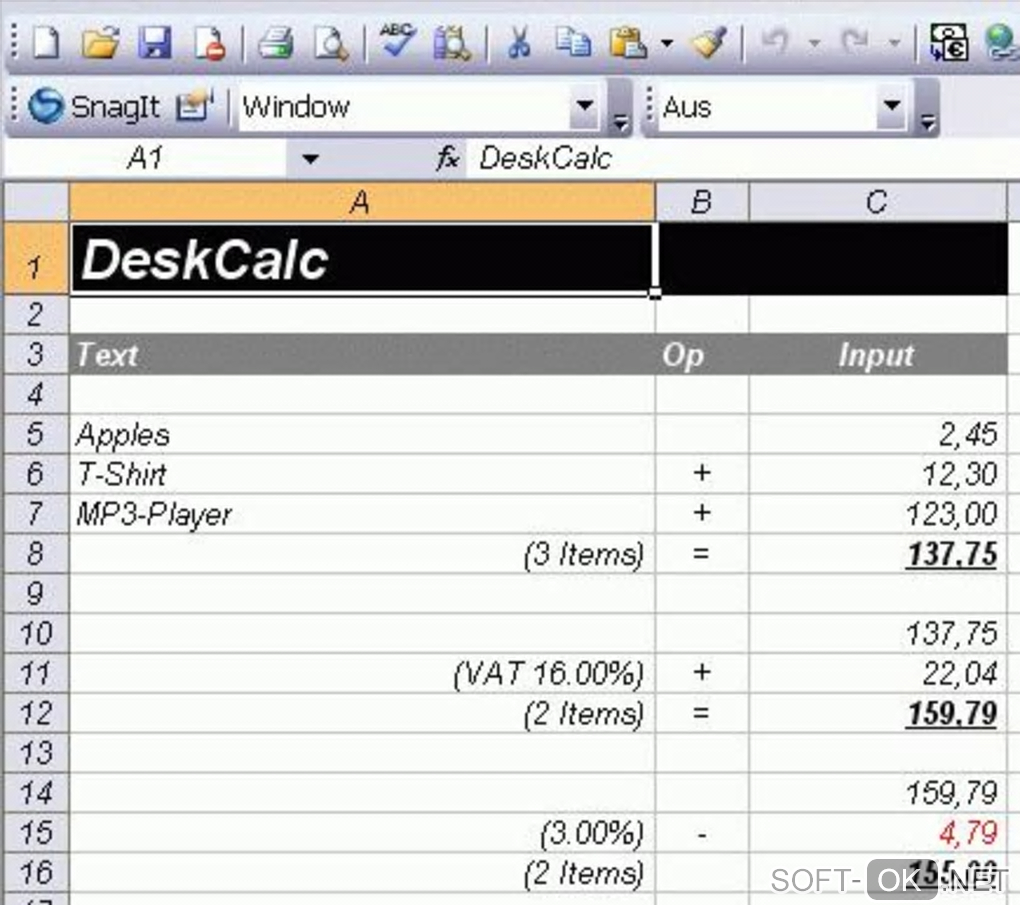Copy selection with copy icon
This screenshot has height=905, width=1020.
coord(572,43)
